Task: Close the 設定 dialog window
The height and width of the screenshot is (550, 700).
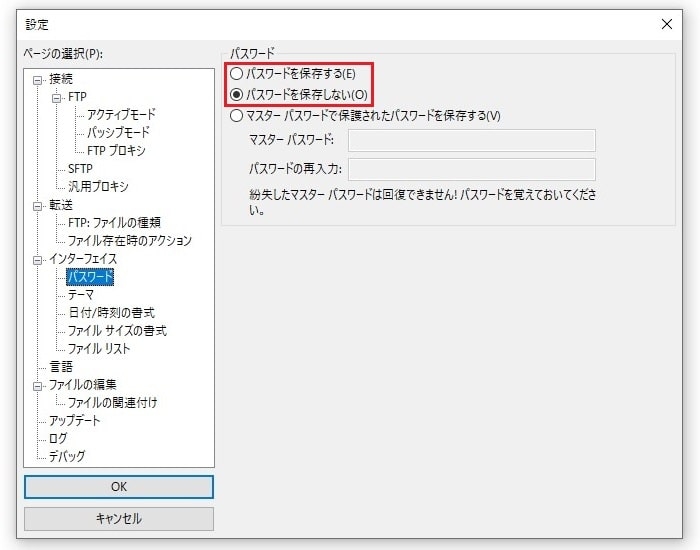Action: click(x=667, y=23)
